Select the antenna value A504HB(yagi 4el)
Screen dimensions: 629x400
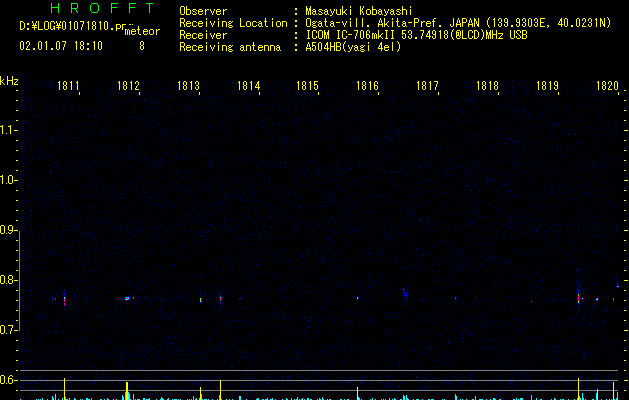(x=353, y=47)
